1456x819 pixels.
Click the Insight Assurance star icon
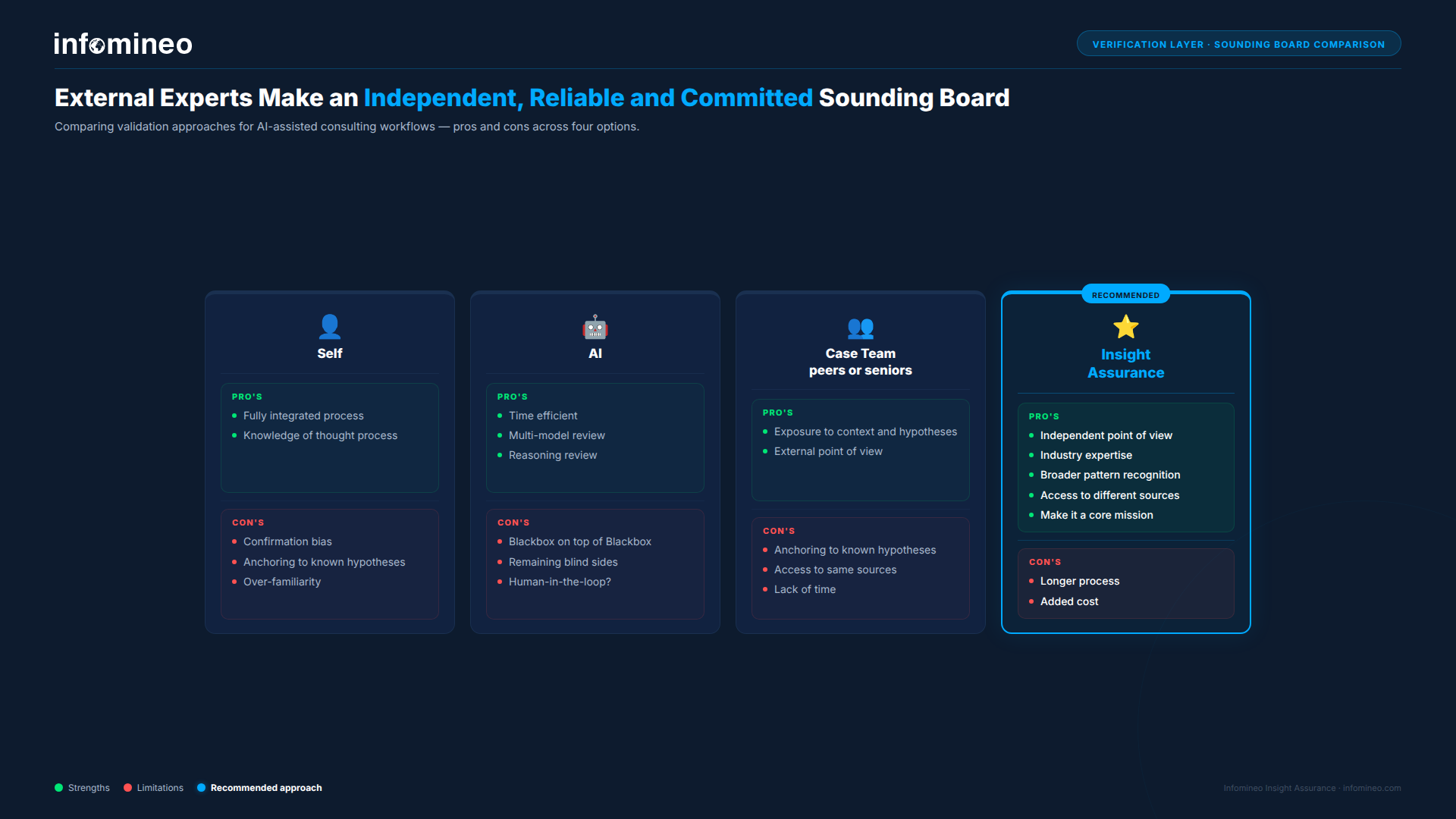1126,327
